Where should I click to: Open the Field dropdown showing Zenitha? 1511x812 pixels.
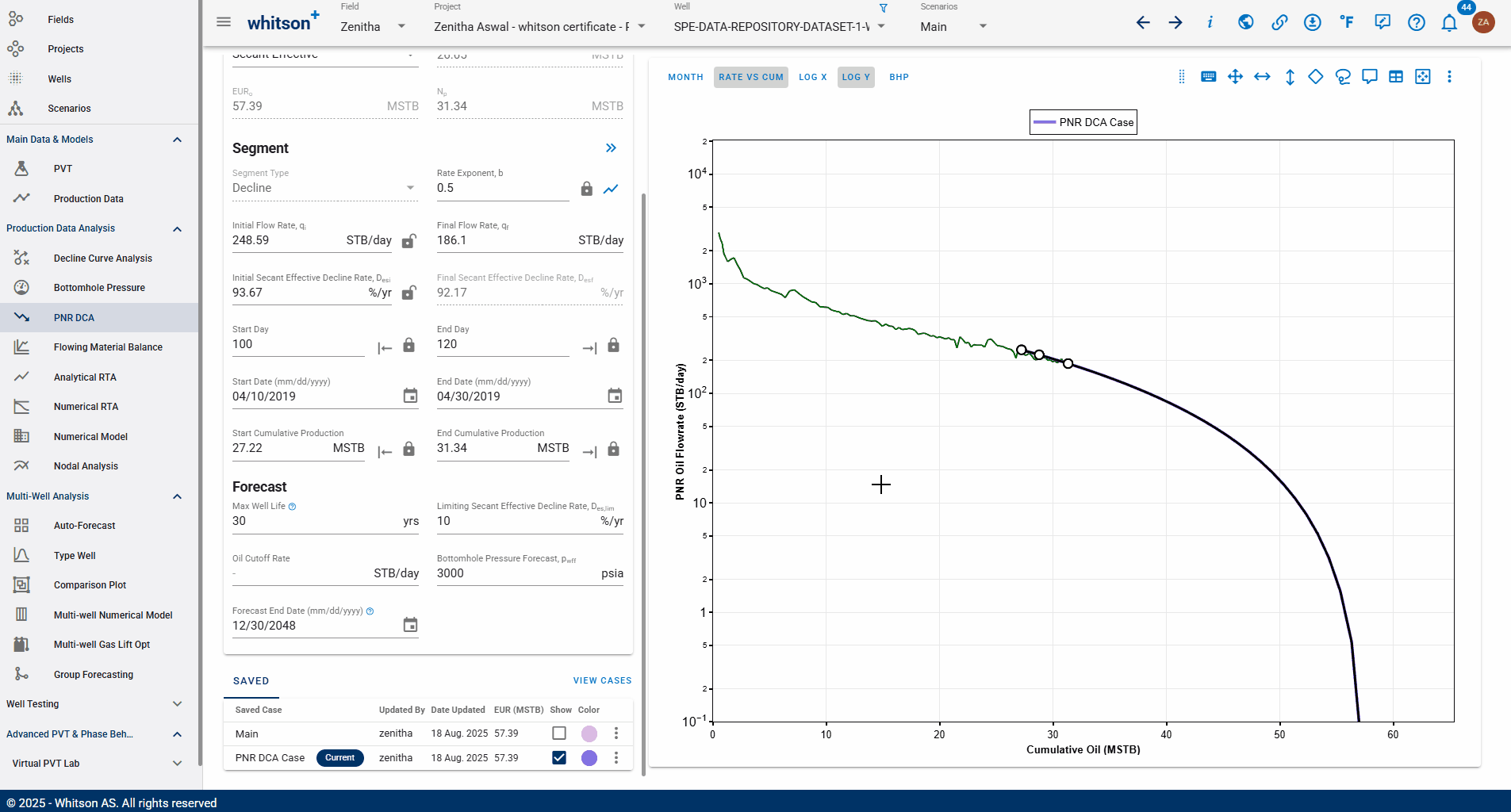tap(373, 26)
